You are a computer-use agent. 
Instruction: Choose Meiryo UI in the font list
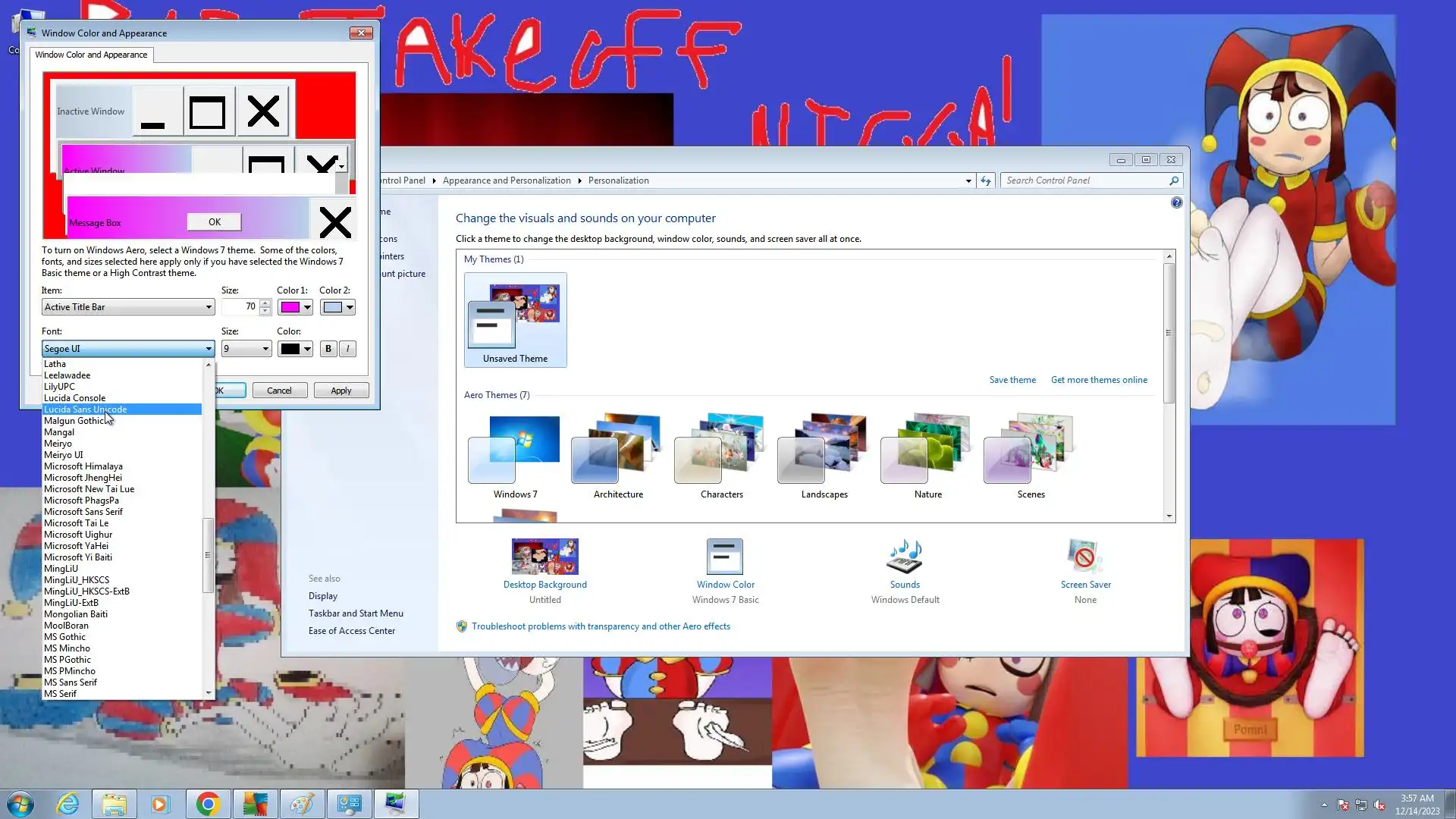(x=64, y=455)
